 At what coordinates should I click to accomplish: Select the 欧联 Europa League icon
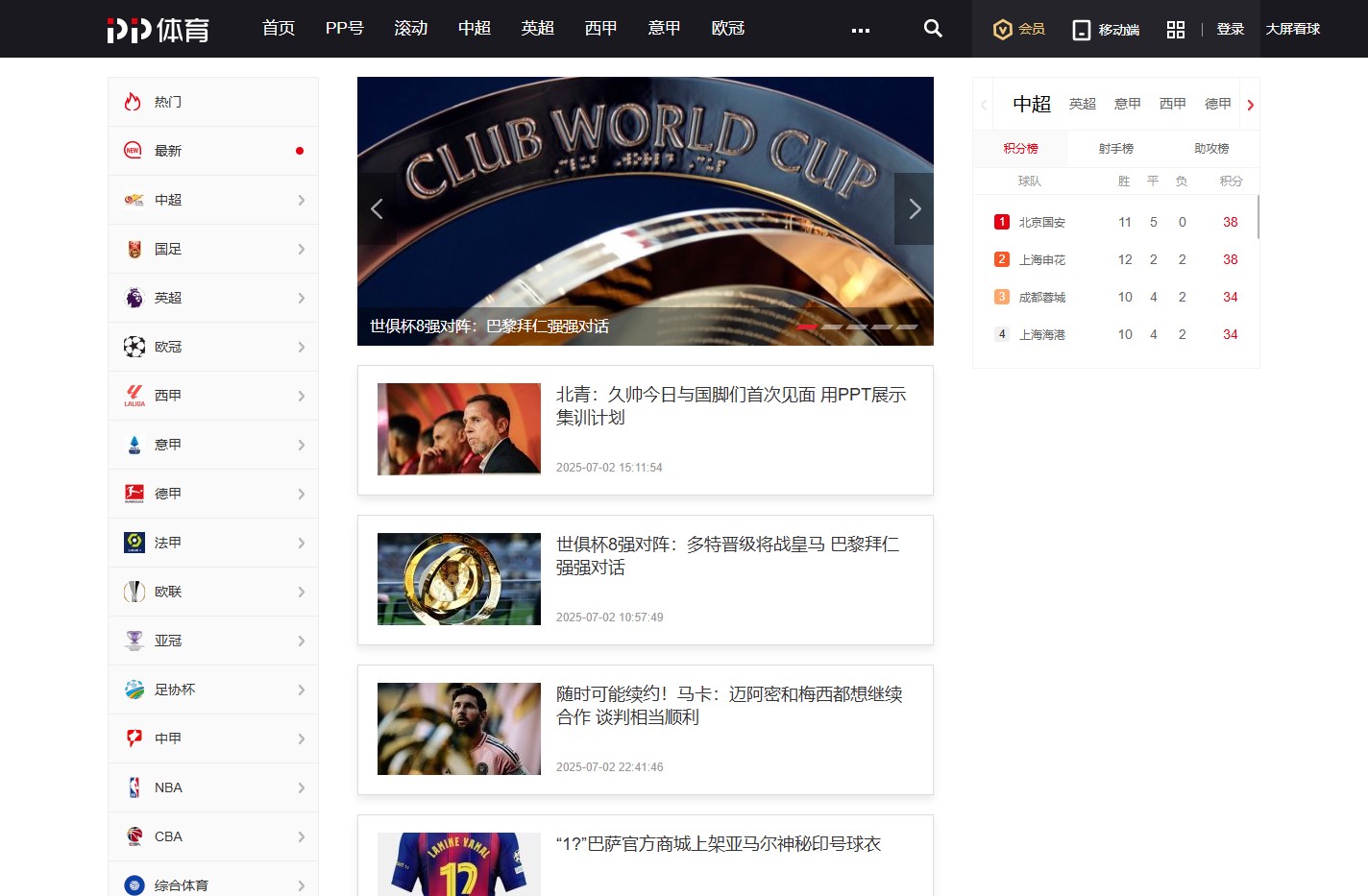coord(134,592)
